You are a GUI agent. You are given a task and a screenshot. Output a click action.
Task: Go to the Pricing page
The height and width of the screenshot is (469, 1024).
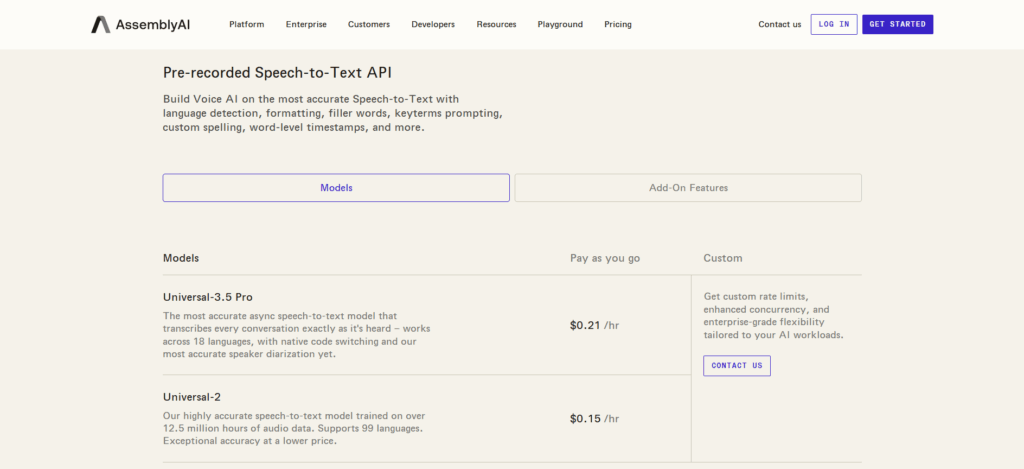coord(618,25)
